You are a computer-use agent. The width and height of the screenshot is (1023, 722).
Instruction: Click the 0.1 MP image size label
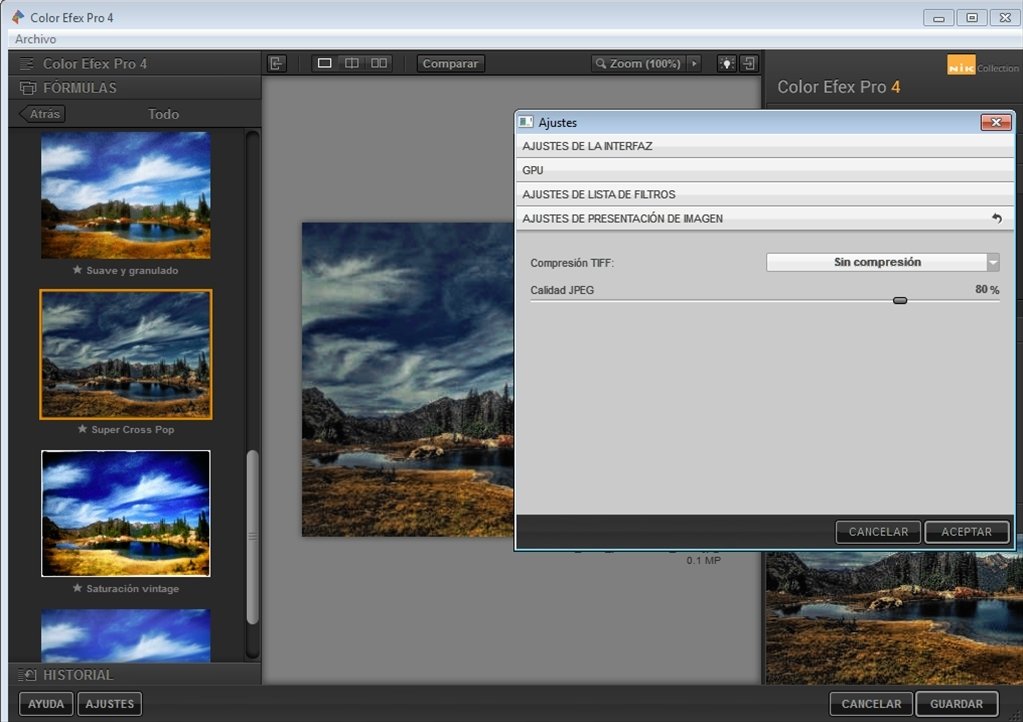pyautogui.click(x=703, y=560)
